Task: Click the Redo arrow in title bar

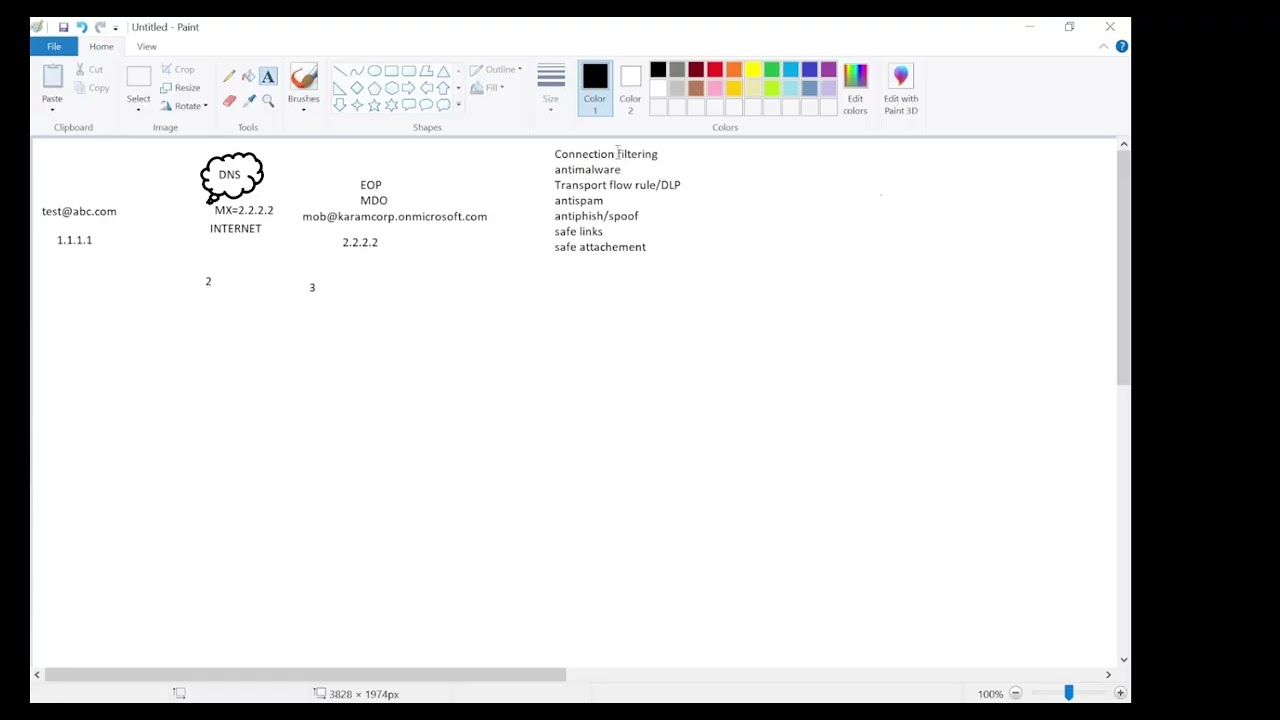Action: pos(100,27)
